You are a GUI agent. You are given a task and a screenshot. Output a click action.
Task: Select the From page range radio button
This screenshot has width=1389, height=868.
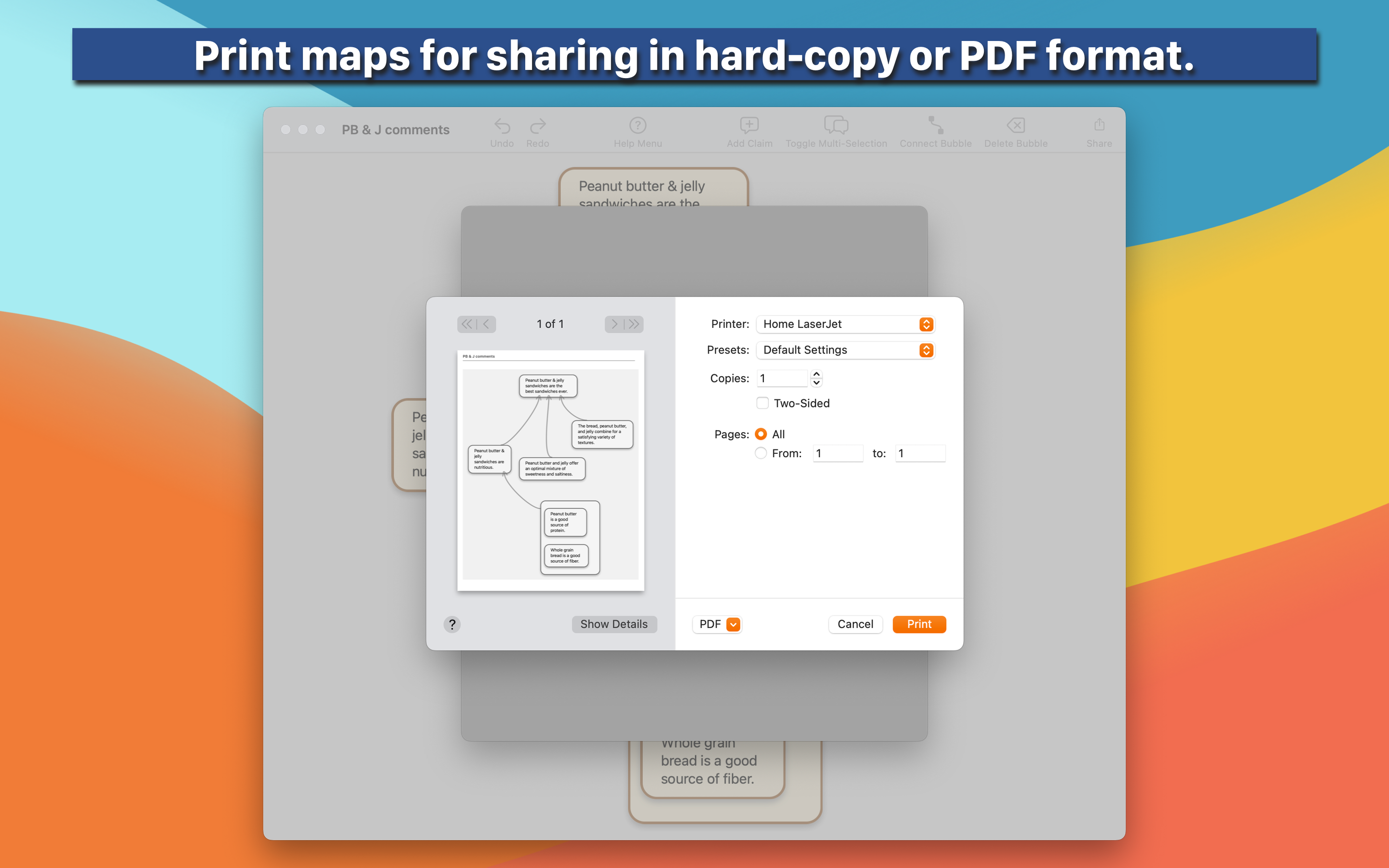coord(761,453)
